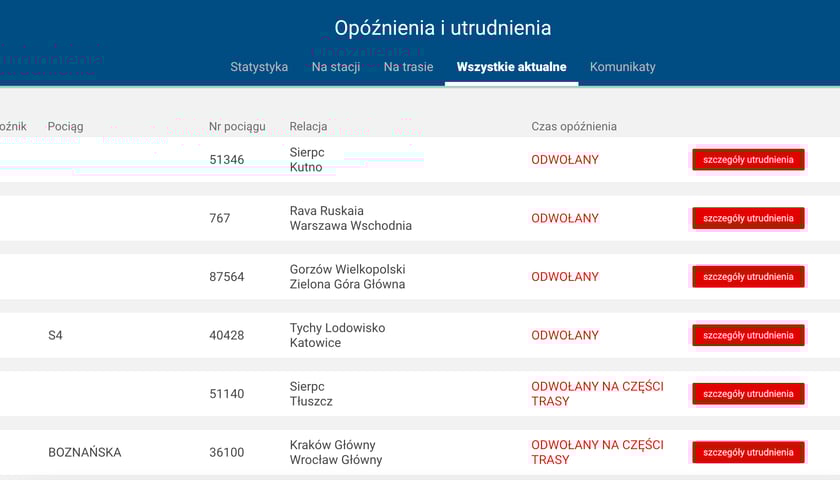Click the Nr pociągu column header

[237, 126]
